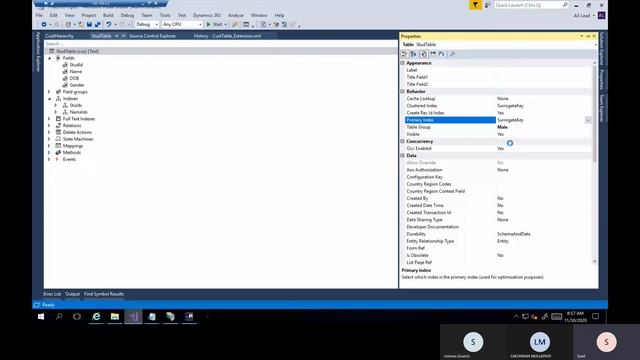Collapse the Appearance property category
The width and height of the screenshot is (640, 360).
click(x=402, y=63)
